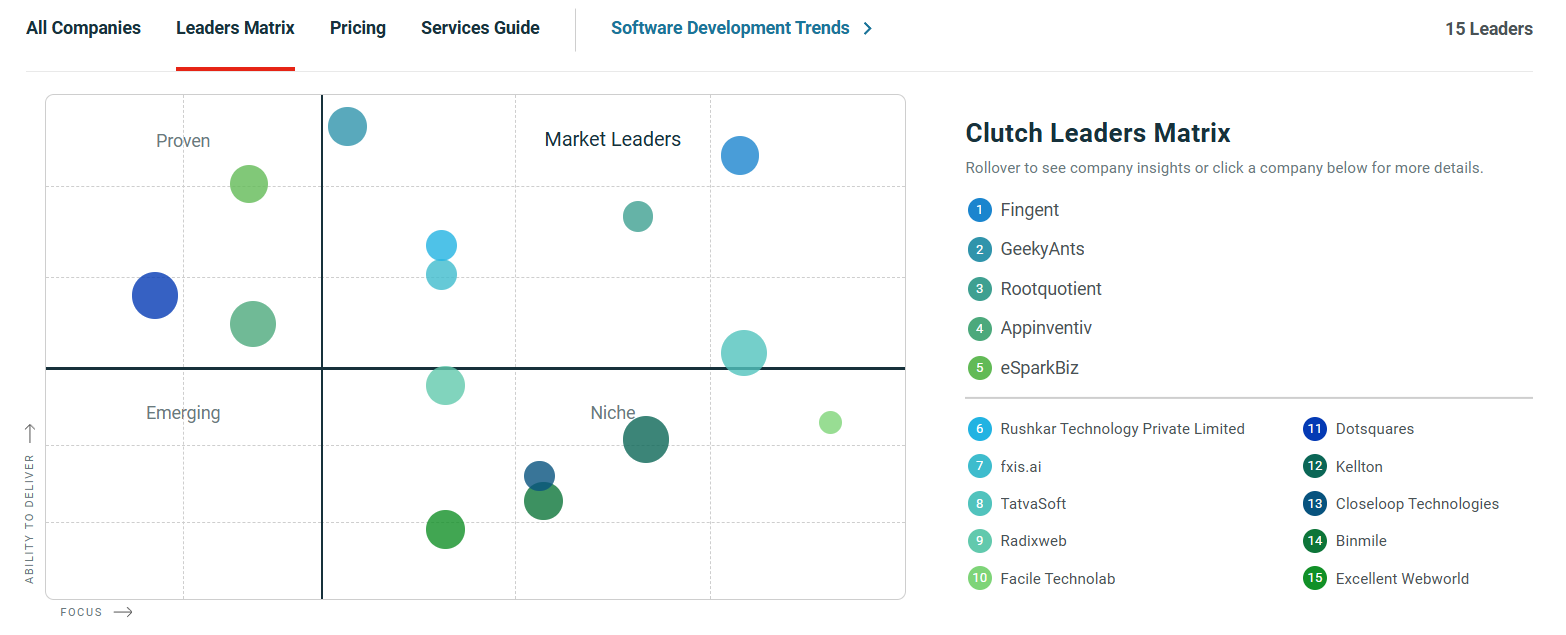This screenshot has width=1566, height=635.
Task: Click the dark green bubble in the Niche quadrant
Action: [645, 439]
